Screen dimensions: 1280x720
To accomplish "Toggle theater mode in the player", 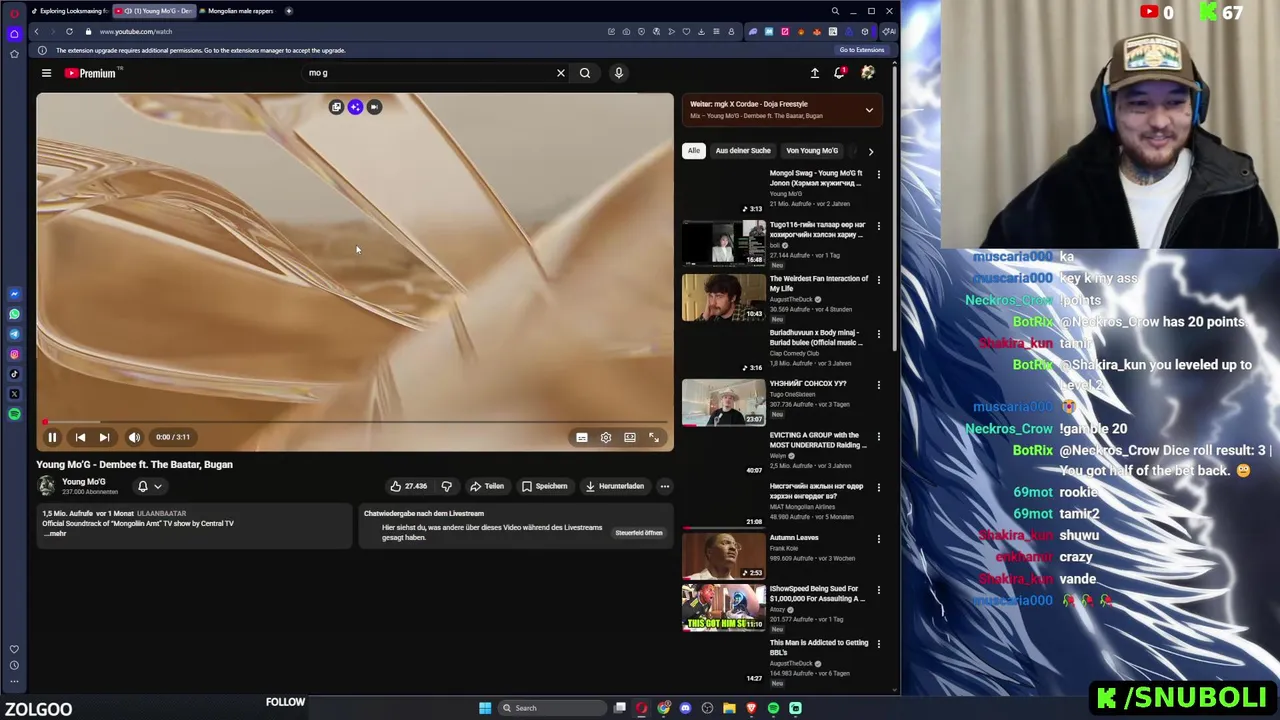I will click(x=630, y=437).
